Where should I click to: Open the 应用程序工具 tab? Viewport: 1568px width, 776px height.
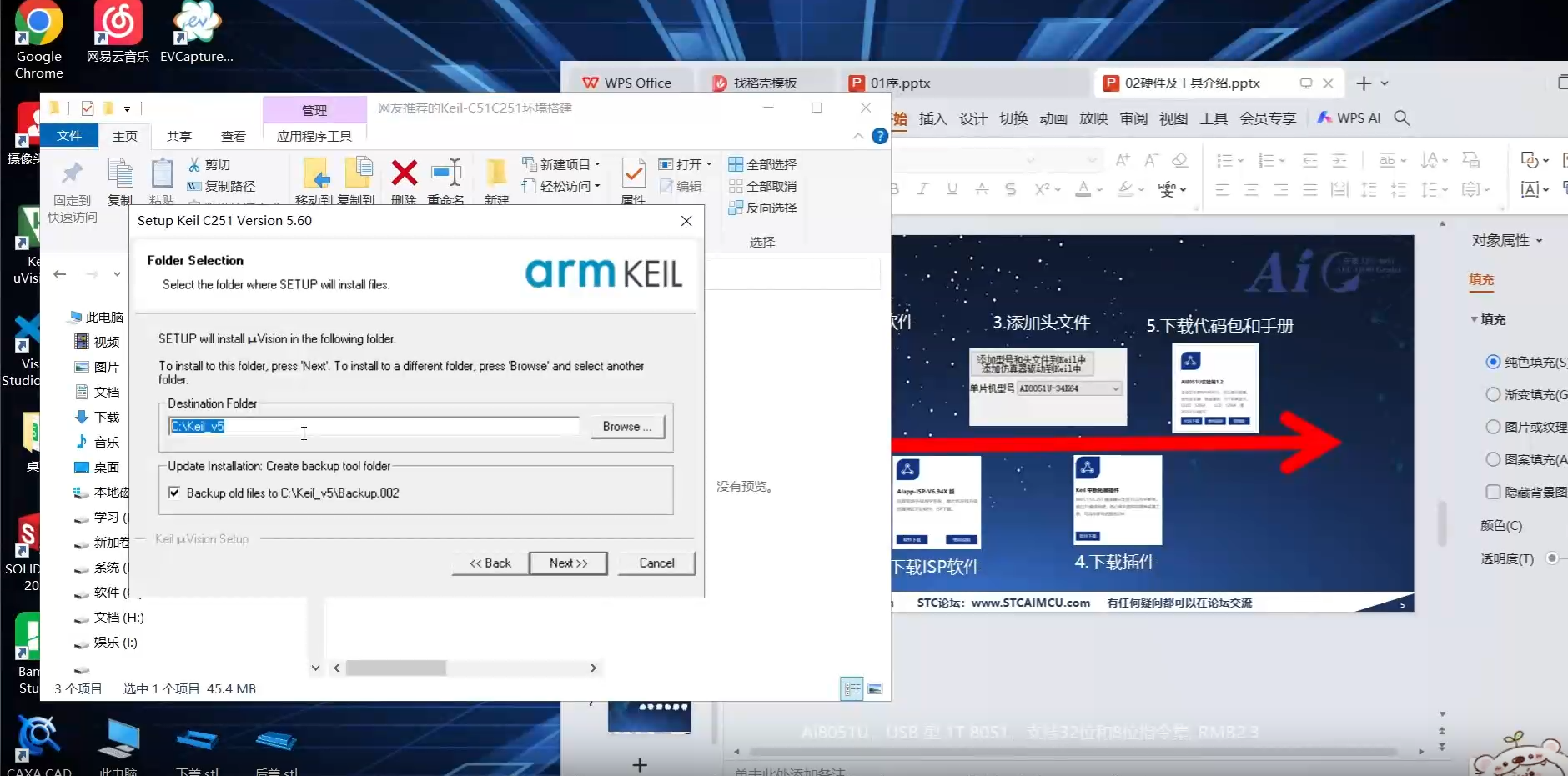pos(314,136)
